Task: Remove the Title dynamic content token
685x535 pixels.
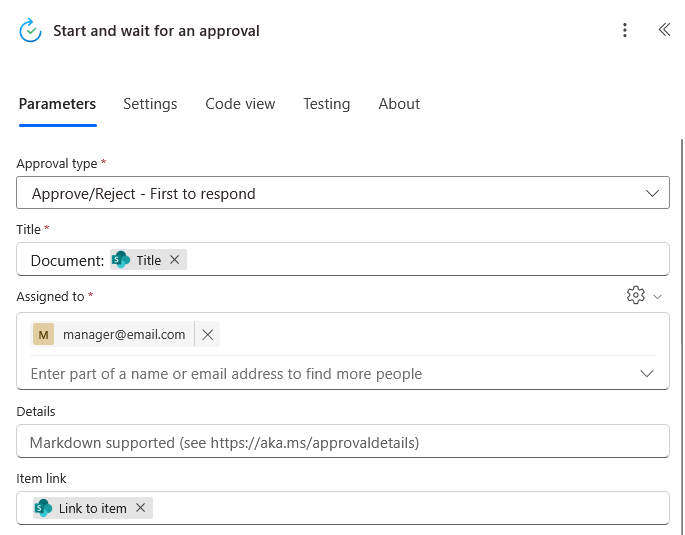Action: 175,259
